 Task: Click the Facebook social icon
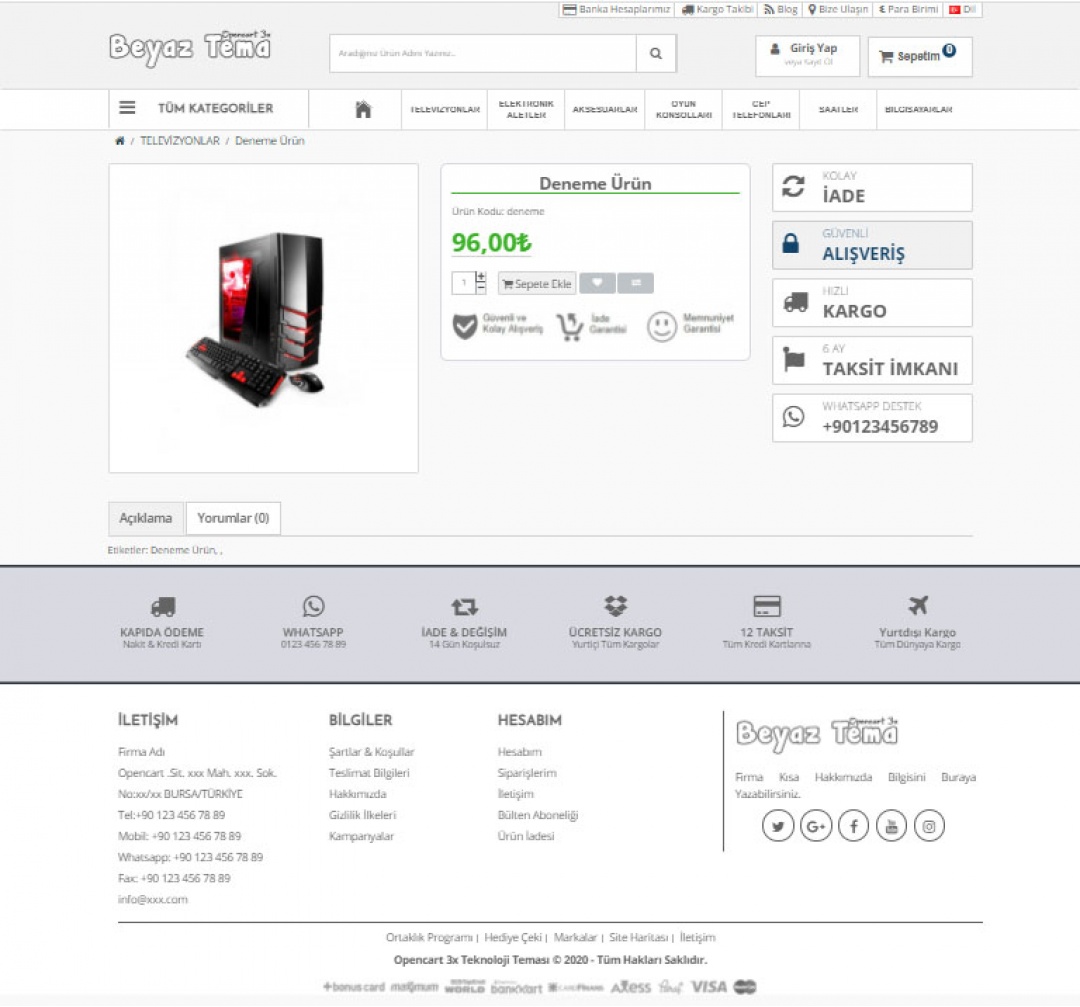coord(853,826)
